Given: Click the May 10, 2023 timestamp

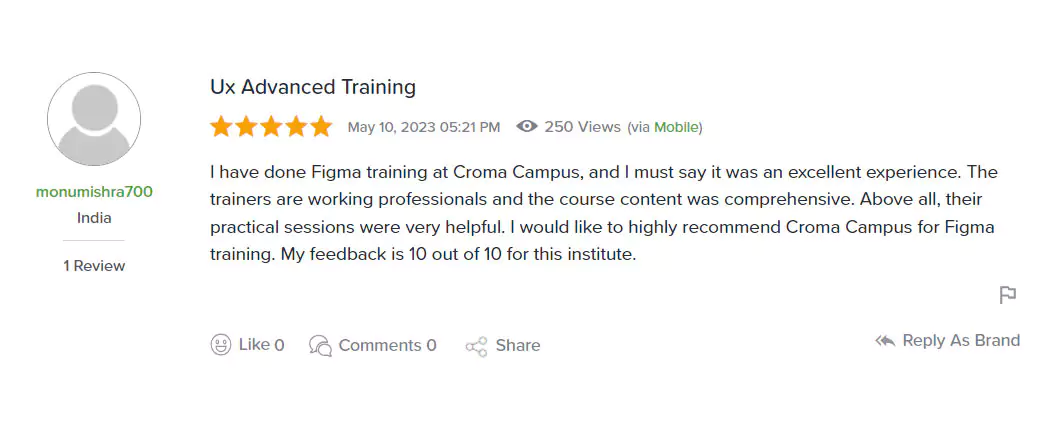Looking at the screenshot, I should (423, 127).
